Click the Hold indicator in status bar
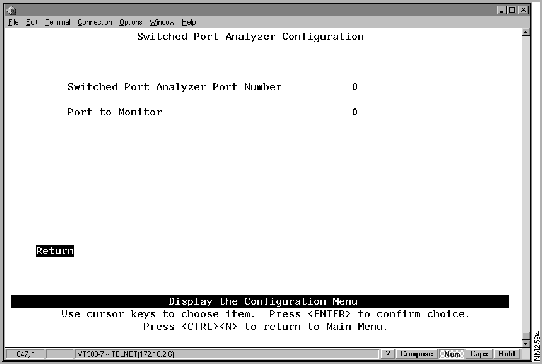542x364 pixels. point(507,354)
